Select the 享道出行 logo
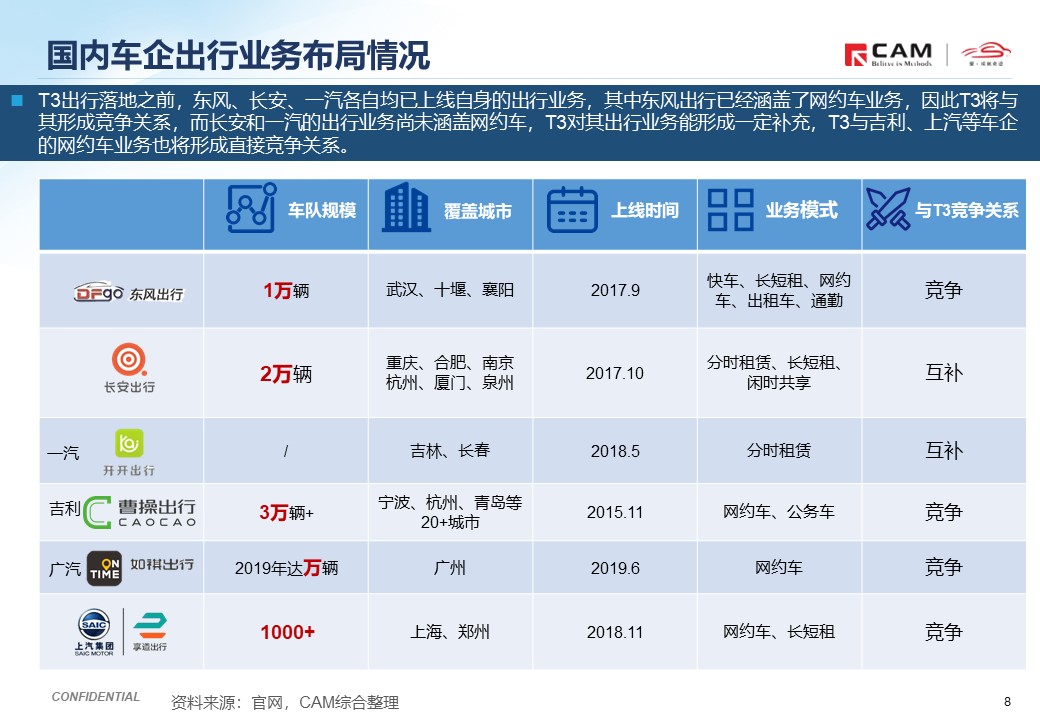1040x720 pixels. click(x=150, y=632)
